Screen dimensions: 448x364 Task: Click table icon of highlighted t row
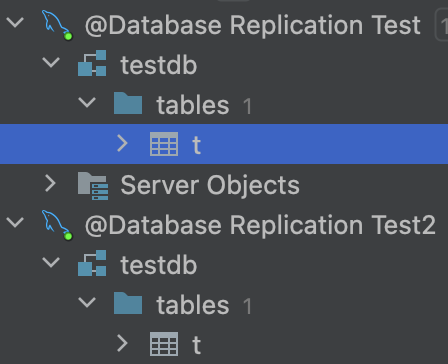click(x=164, y=144)
